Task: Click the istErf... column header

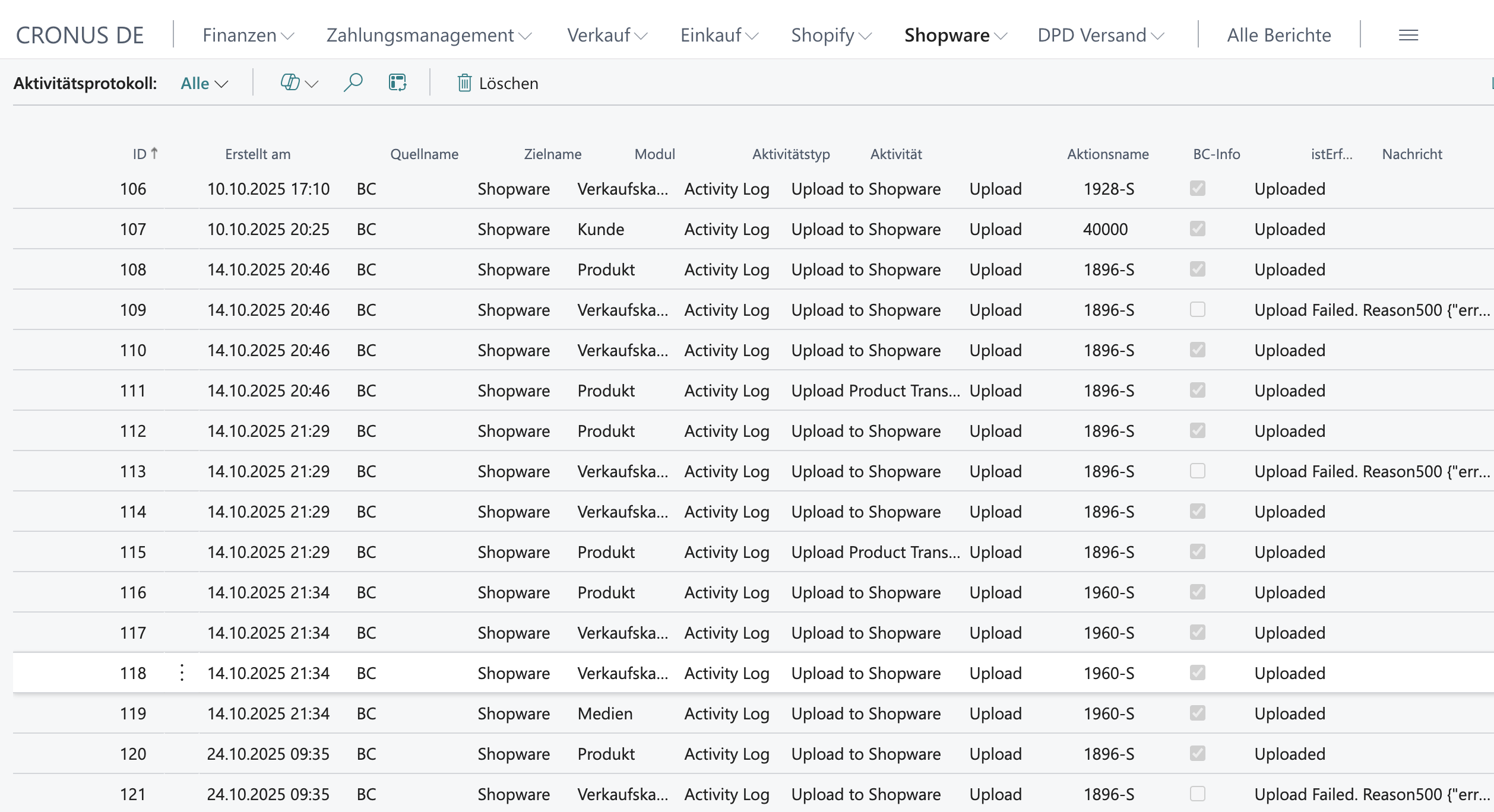Action: click(x=1331, y=154)
